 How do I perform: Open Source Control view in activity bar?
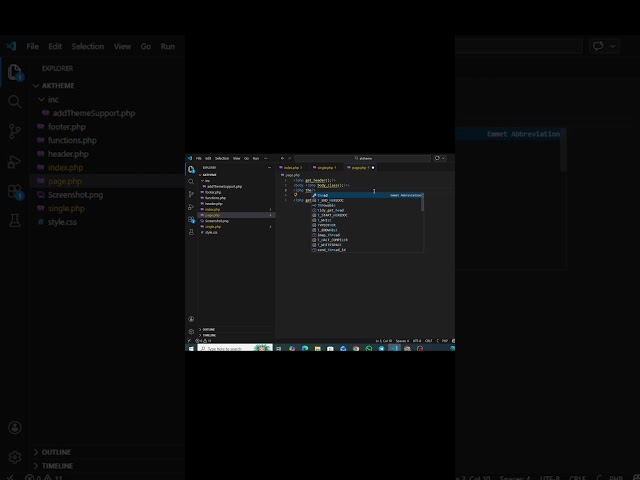click(191, 194)
